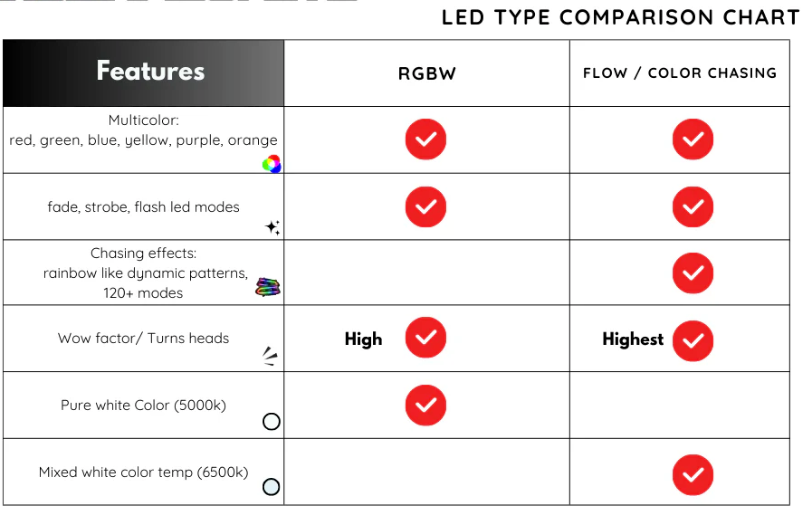Screen dimensions: 801x506
Task: Click the RGBW checkmark for Pure white Color
Action: tap(426, 405)
